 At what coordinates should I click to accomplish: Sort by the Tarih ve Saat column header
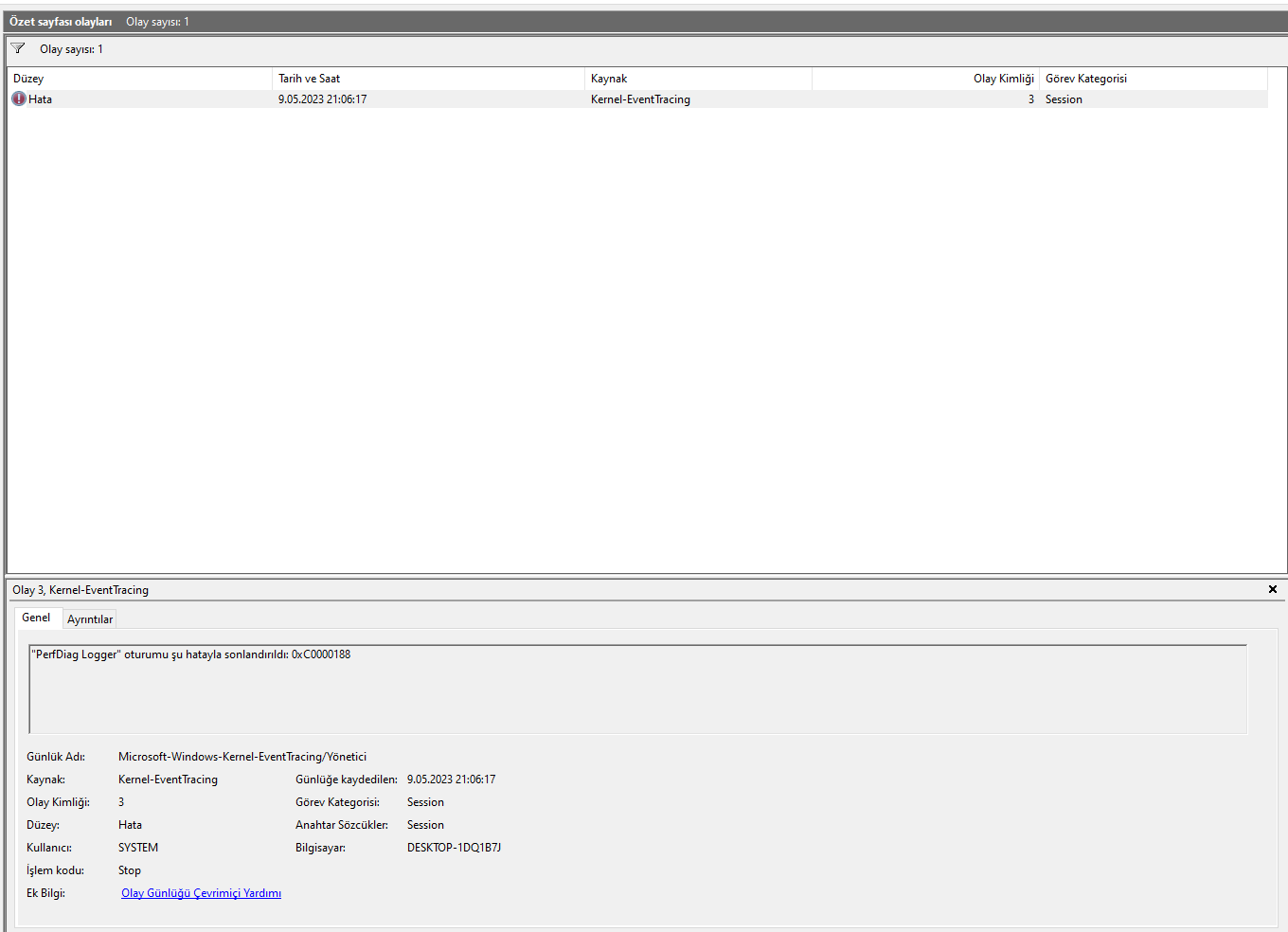coord(428,79)
